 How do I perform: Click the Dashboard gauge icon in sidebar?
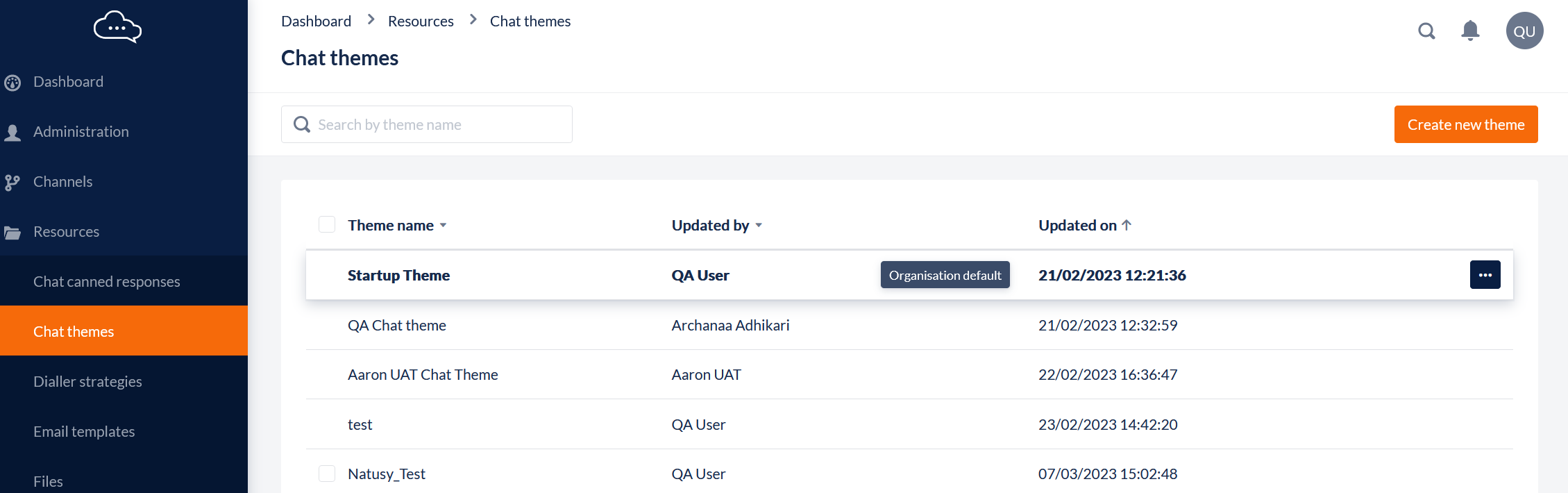12,83
